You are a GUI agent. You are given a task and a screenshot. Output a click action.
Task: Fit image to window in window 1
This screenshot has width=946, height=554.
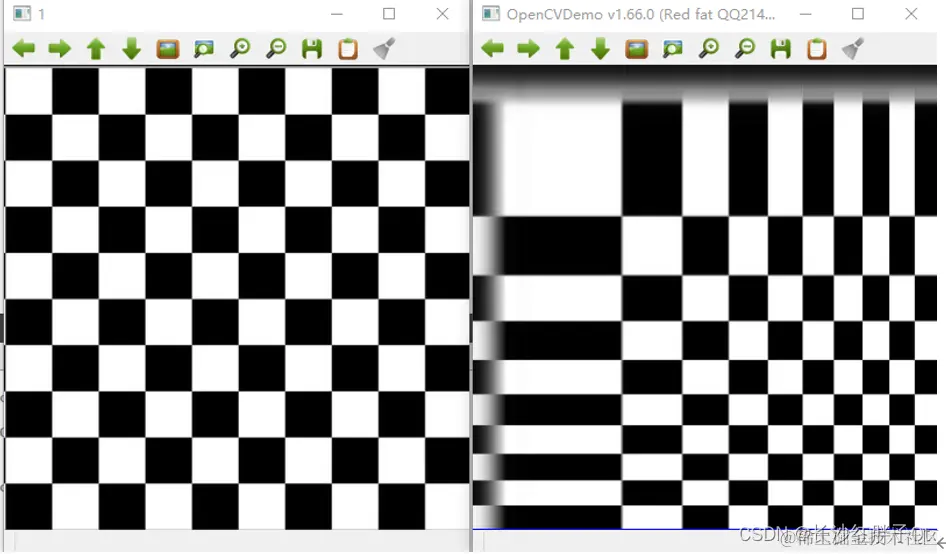204,48
